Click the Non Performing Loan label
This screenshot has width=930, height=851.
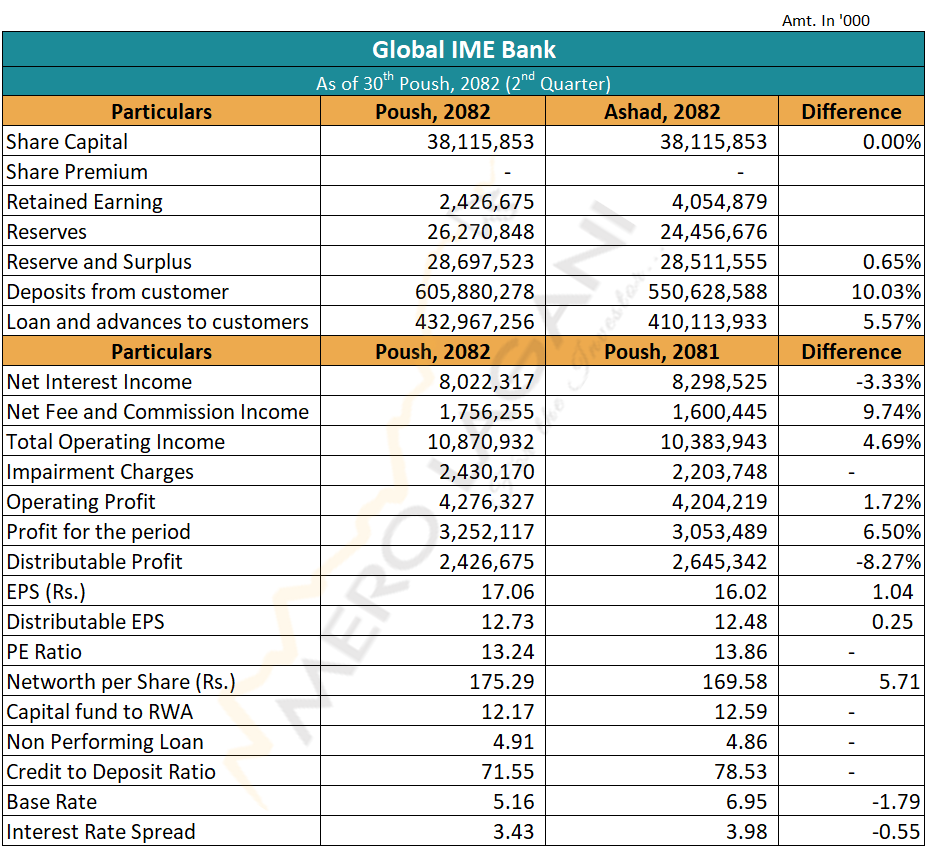coord(105,742)
